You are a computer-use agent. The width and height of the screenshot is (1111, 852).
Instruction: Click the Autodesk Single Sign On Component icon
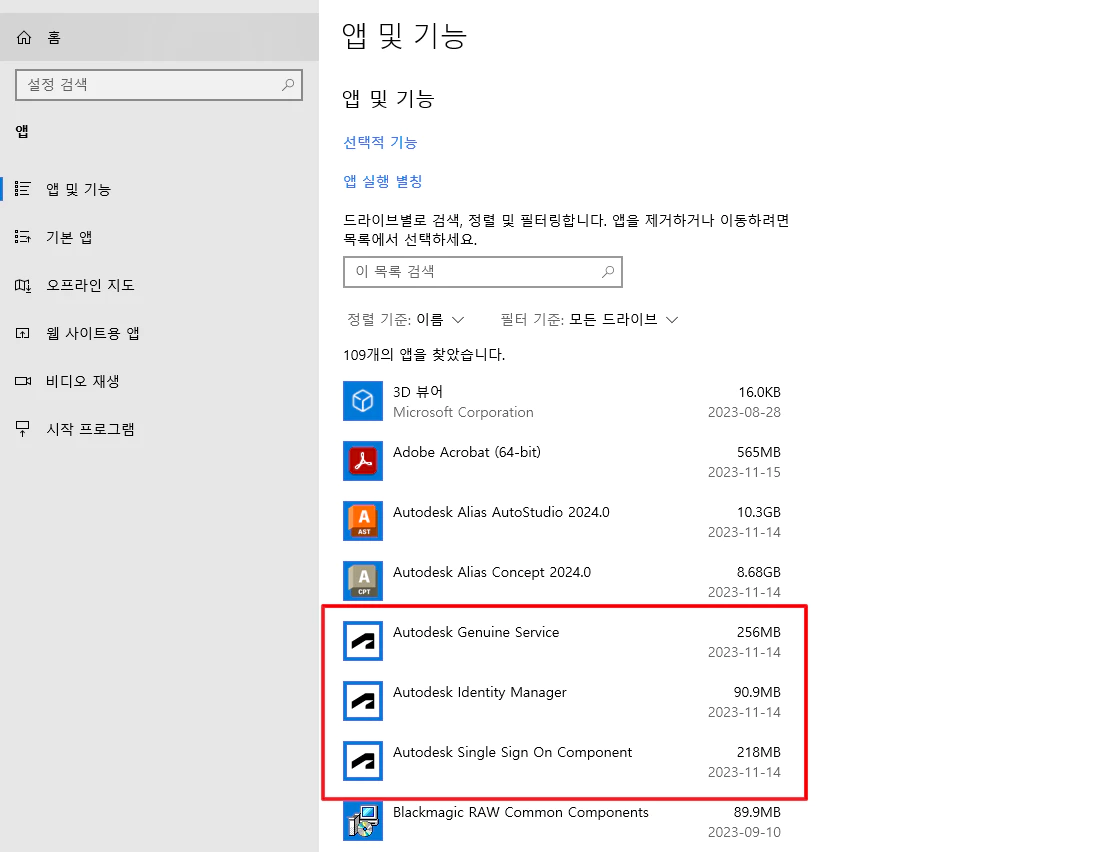pos(363,761)
